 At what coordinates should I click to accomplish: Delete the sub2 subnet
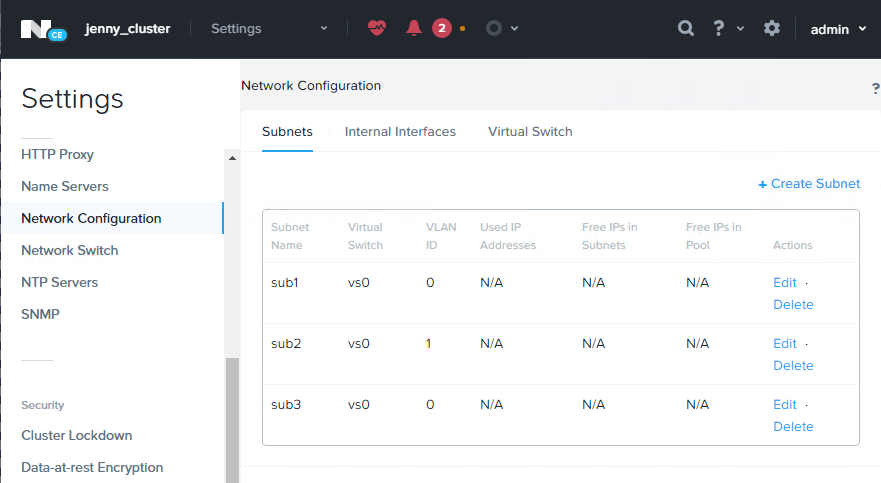tap(793, 366)
